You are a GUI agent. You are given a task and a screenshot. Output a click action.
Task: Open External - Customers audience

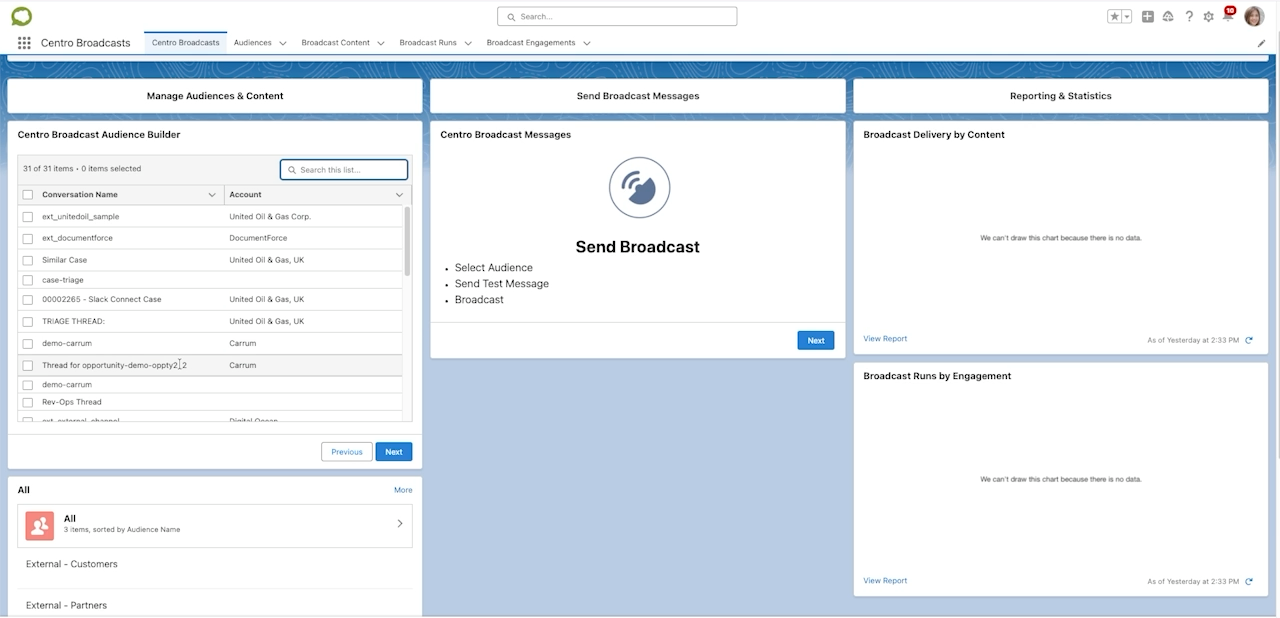coord(72,564)
